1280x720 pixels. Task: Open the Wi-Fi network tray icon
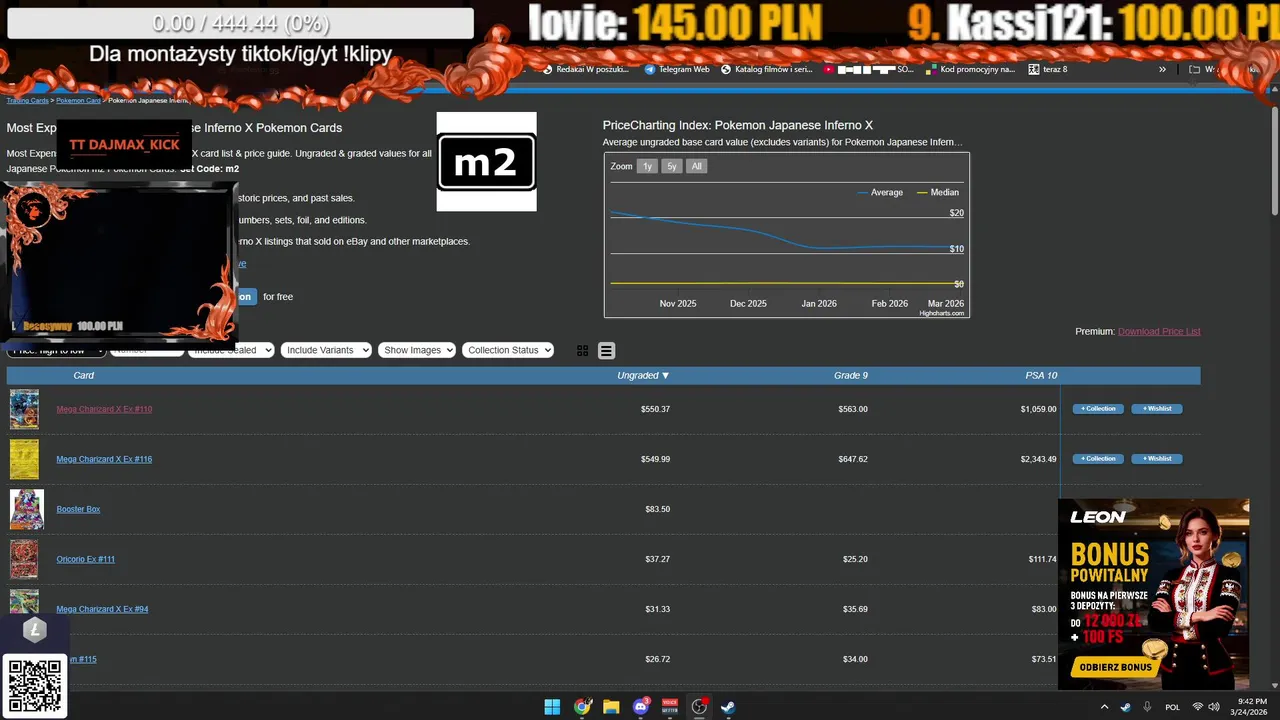click(1198, 707)
